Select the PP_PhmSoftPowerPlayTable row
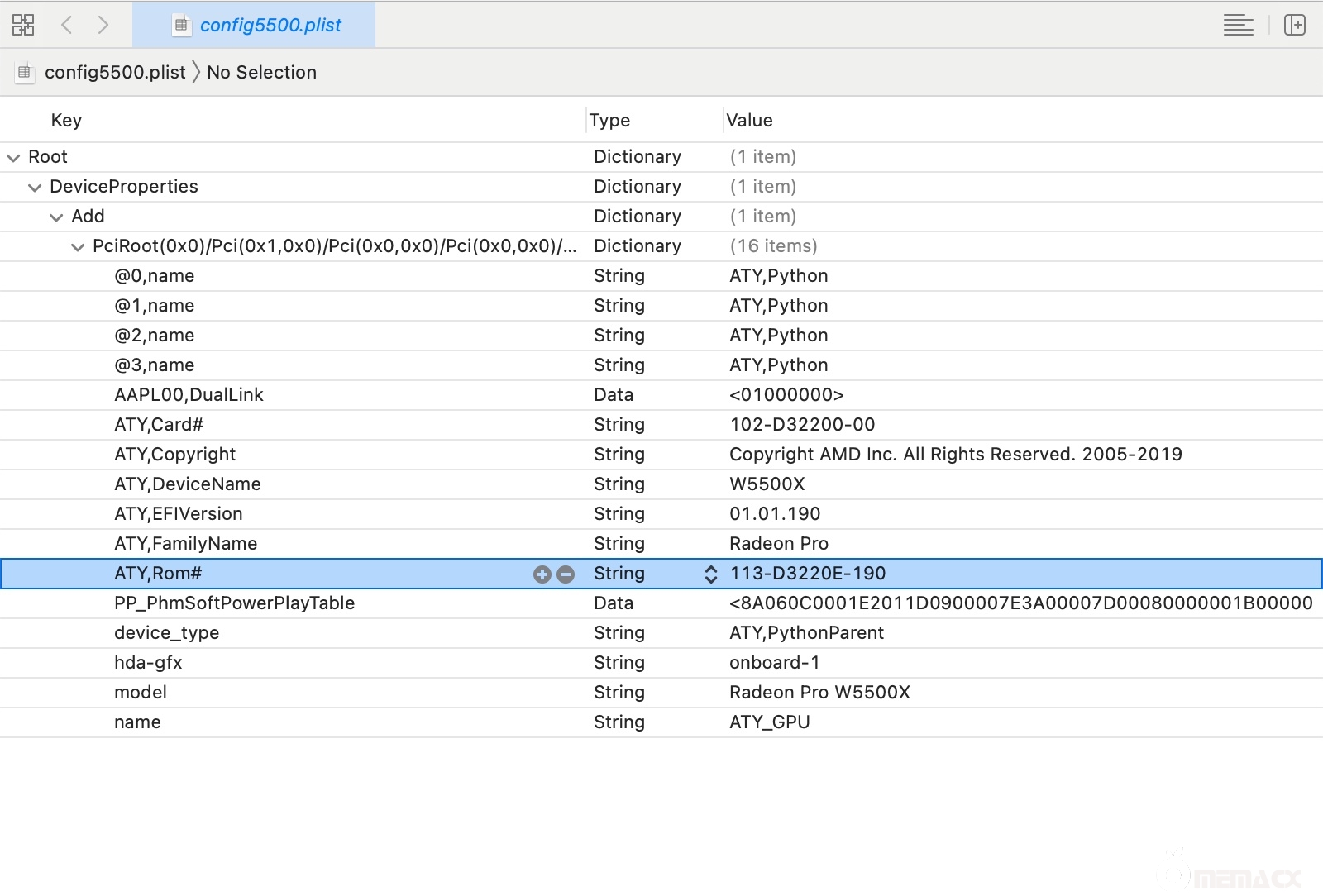The image size is (1323, 896). pyautogui.click(x=234, y=603)
